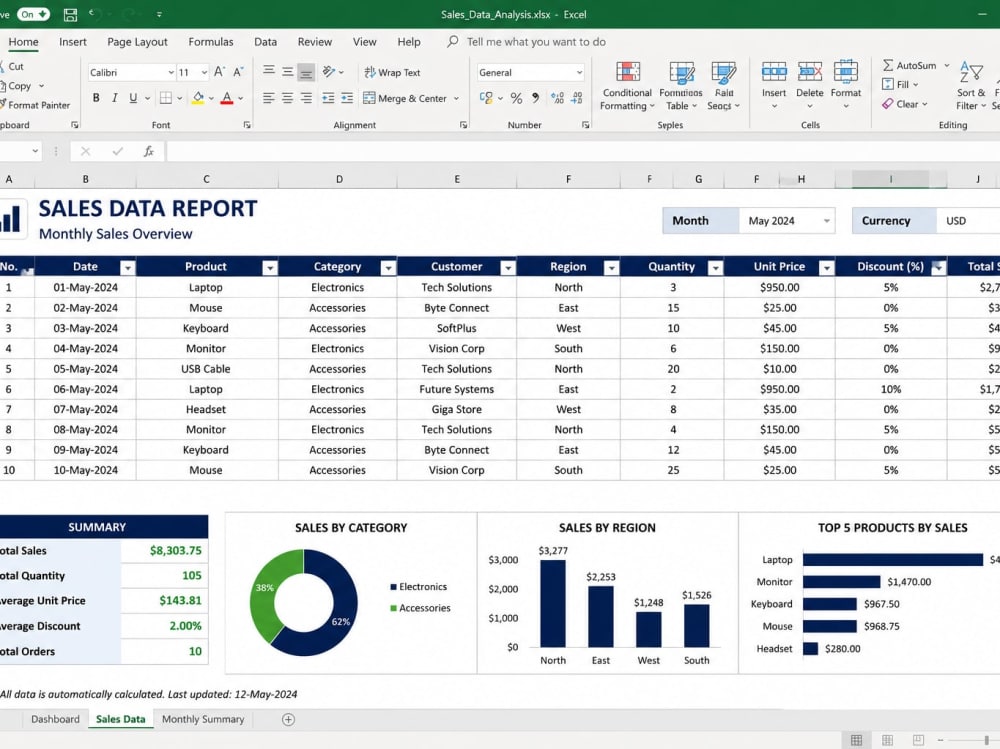Screen dimensions: 1000x749
Task: Click Insert cells icon
Action: (x=774, y=72)
